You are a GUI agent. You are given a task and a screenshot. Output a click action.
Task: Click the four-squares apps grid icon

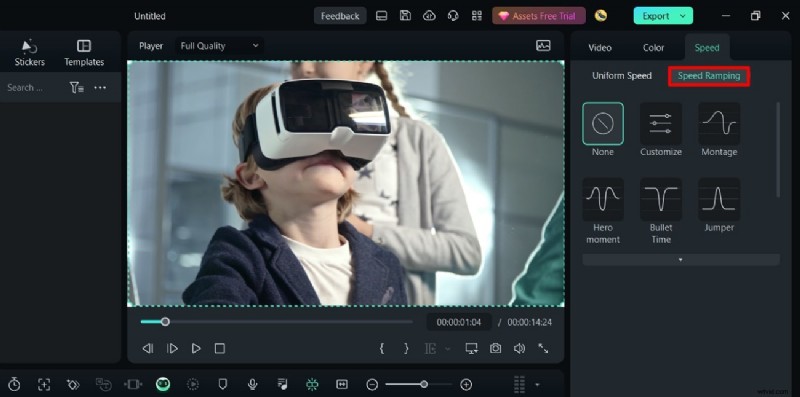(x=477, y=16)
